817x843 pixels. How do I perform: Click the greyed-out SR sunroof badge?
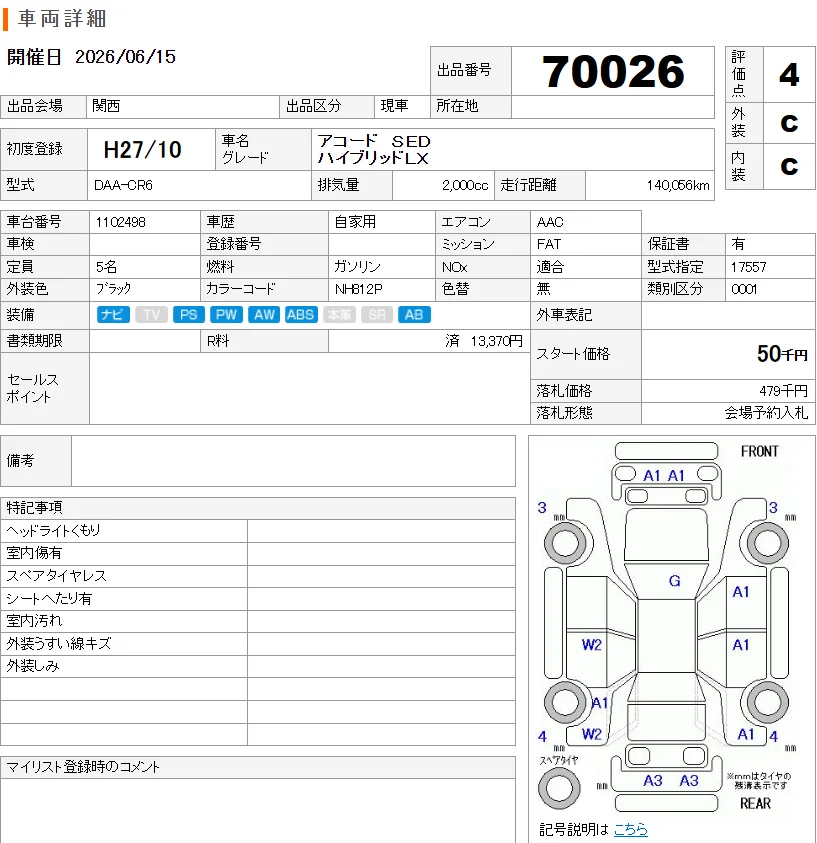tap(377, 315)
